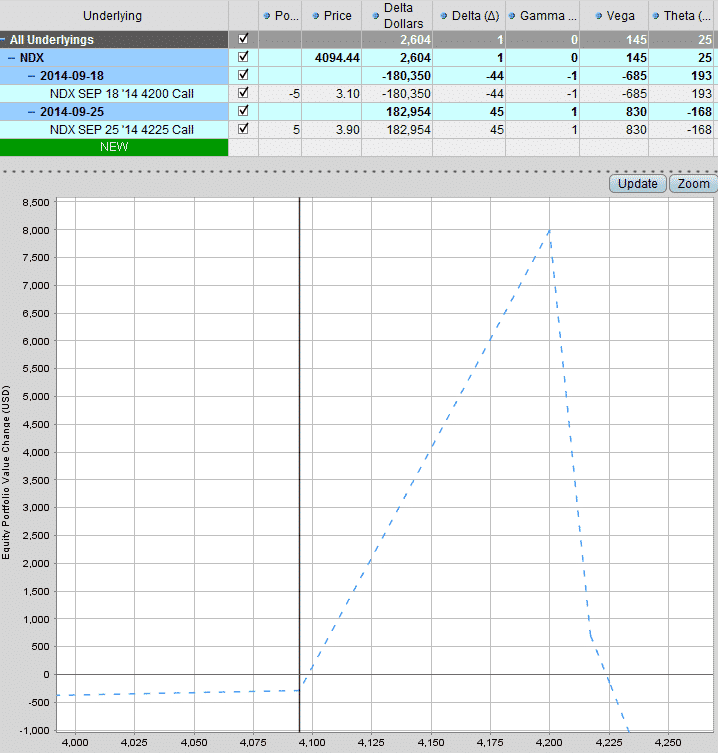Click the Zoom button
Image resolution: width=718 pixels, height=753 pixels.
[693, 184]
